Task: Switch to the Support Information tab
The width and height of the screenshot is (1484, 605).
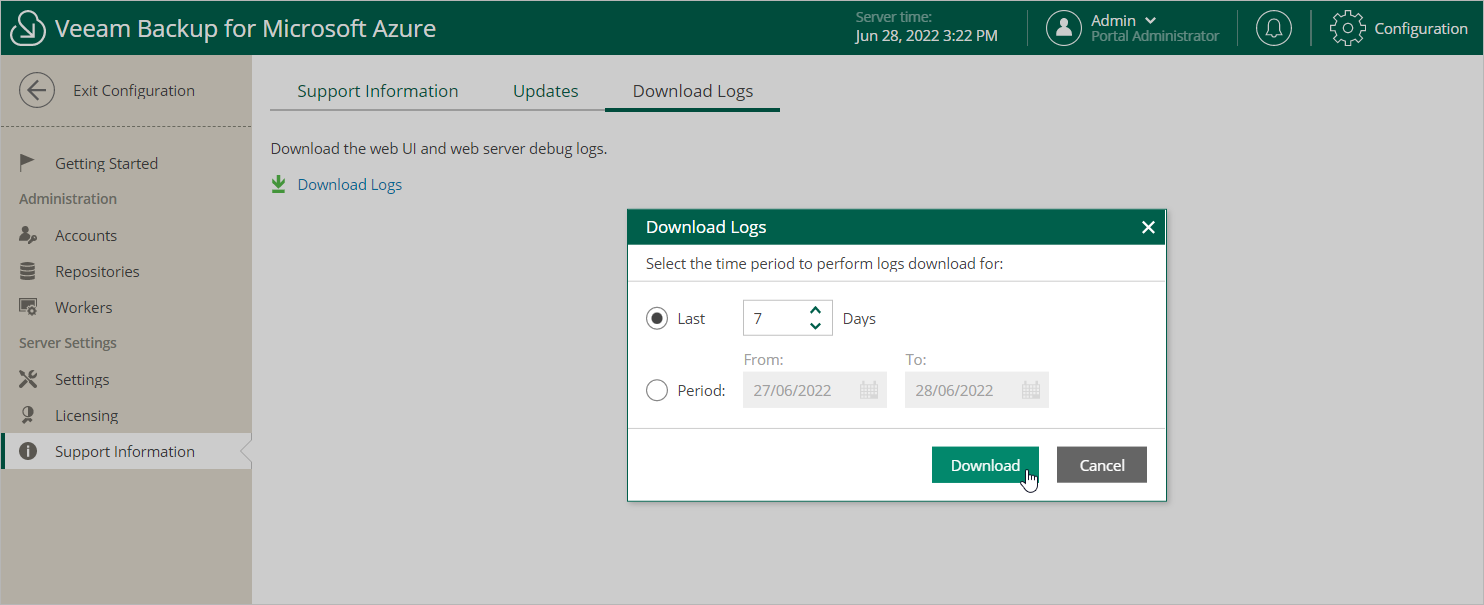Action: 378,91
